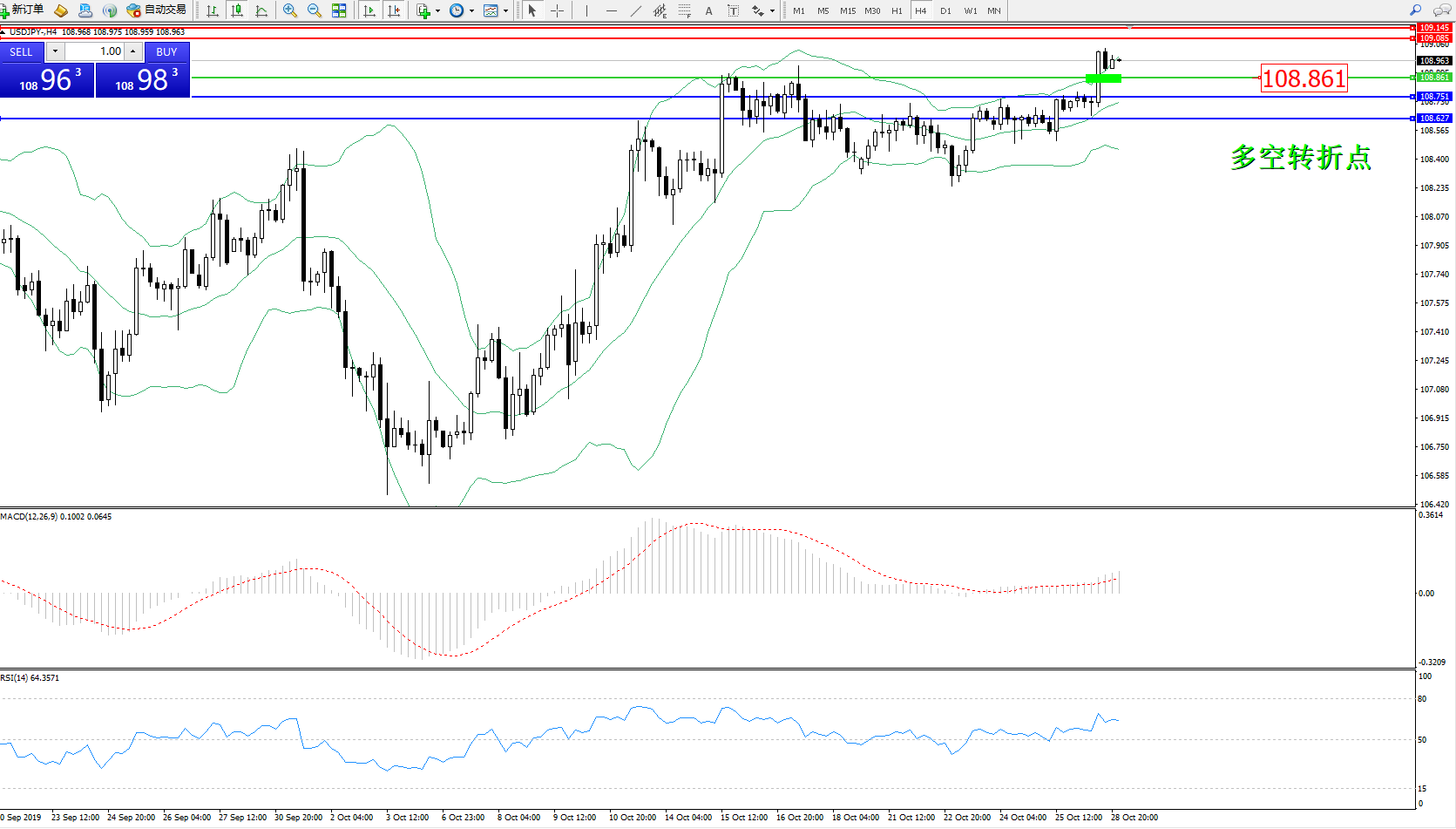This screenshot has height=829, width=1456.
Task: Switch chart to candlestick mode
Action: click(236, 10)
